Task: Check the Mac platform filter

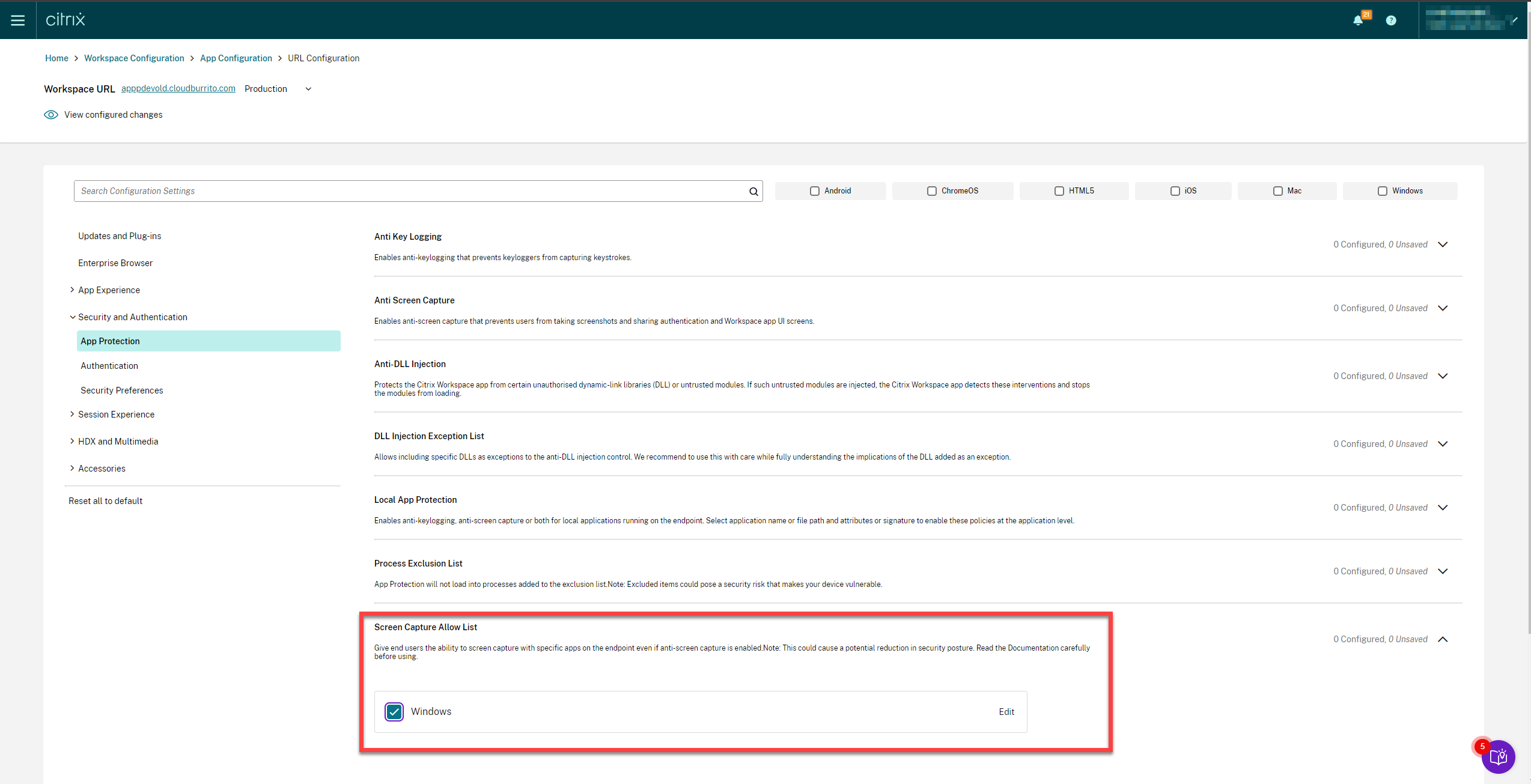Action: (x=1278, y=191)
